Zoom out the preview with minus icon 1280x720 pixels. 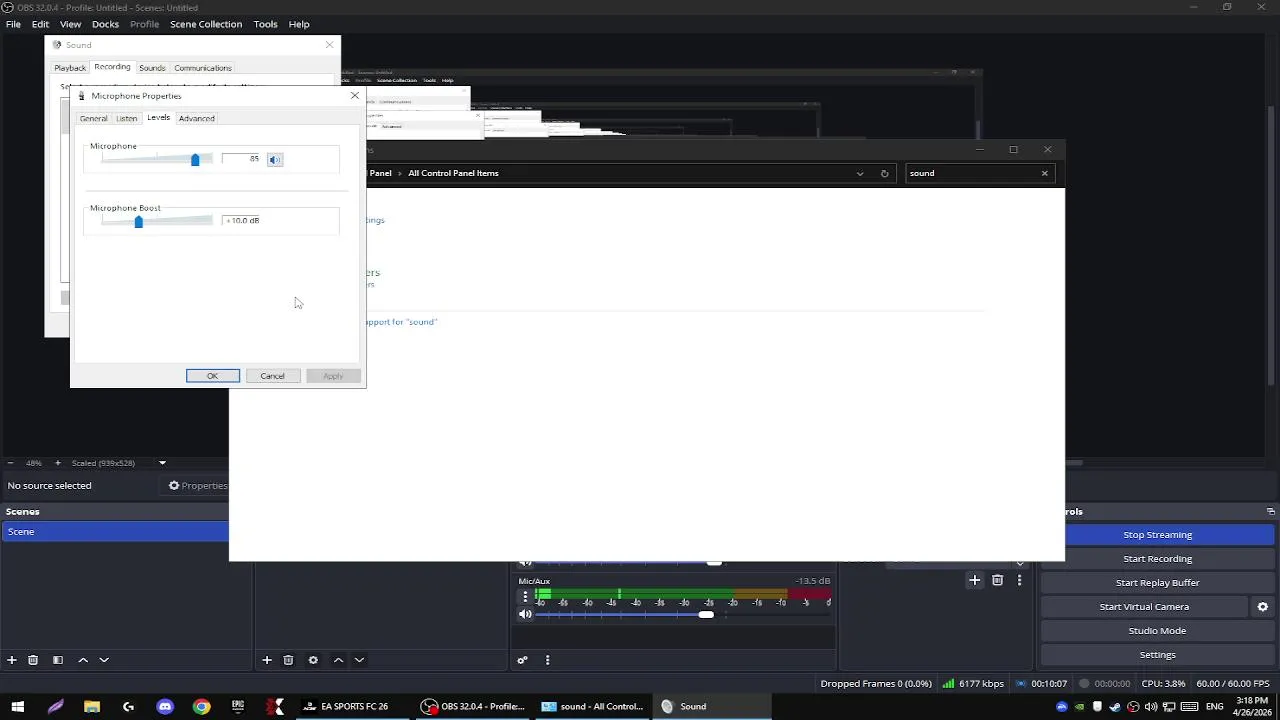click(x=10, y=463)
